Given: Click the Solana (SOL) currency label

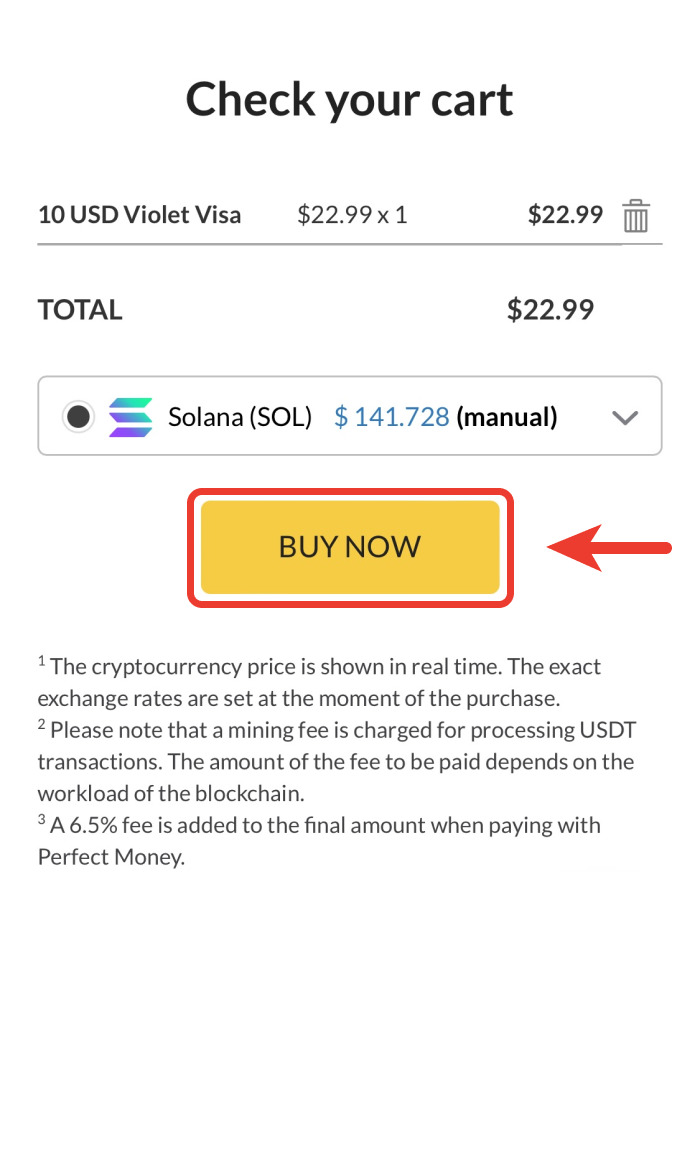Looking at the screenshot, I should pyautogui.click(x=240, y=417).
